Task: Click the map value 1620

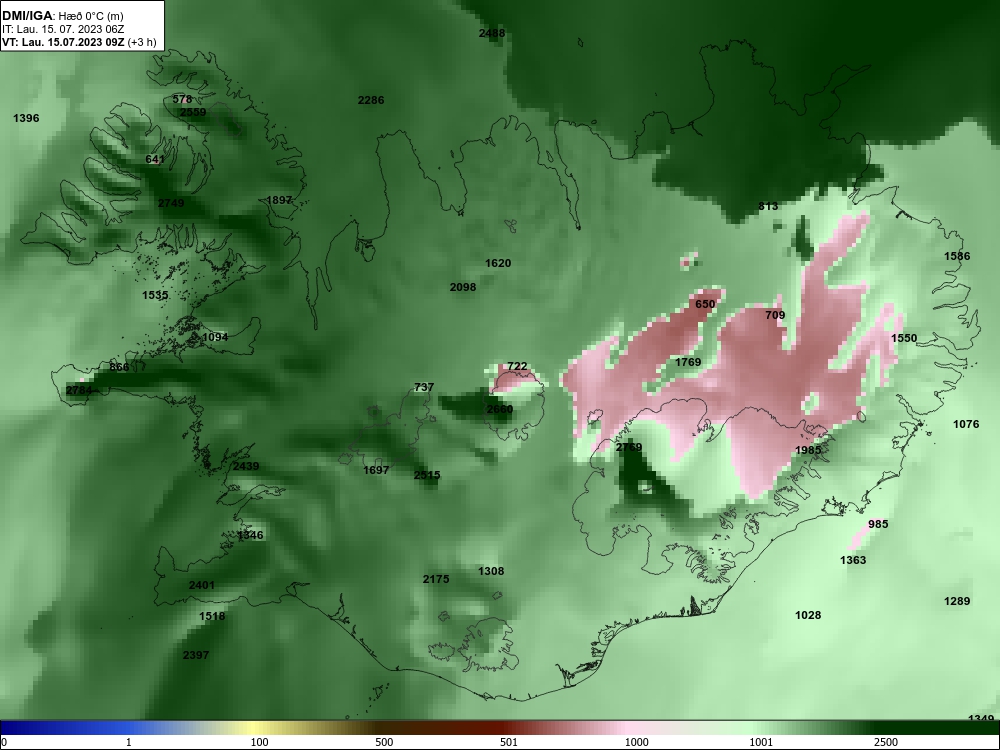Action: [498, 263]
